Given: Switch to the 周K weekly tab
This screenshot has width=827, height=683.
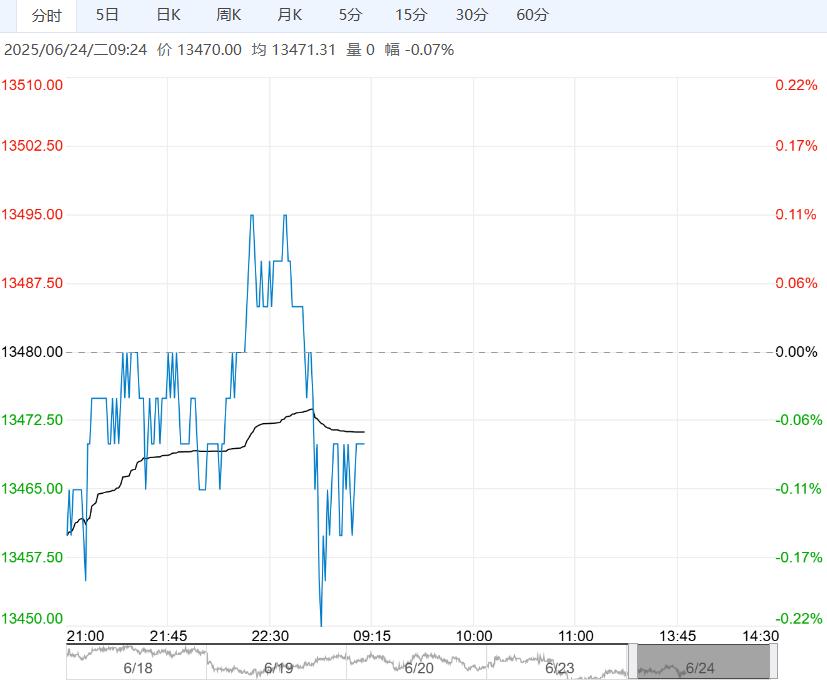Looking at the screenshot, I should (x=229, y=15).
